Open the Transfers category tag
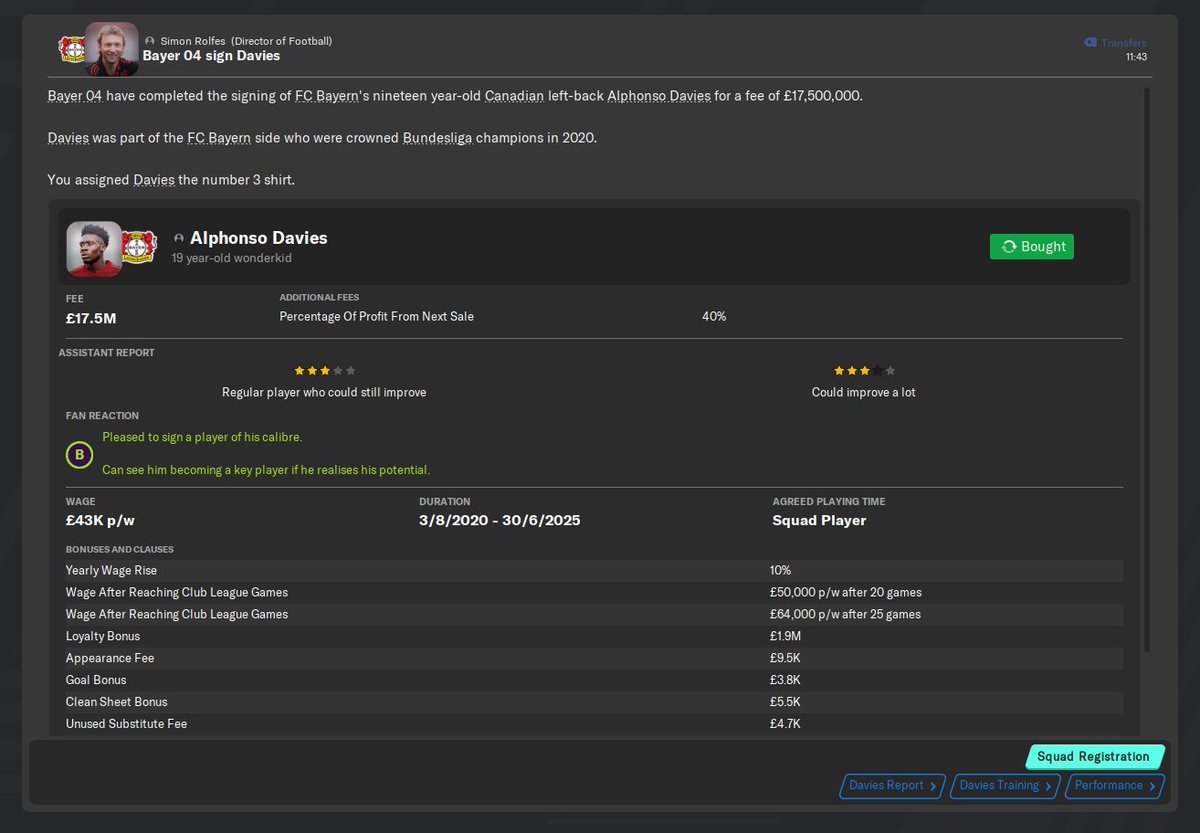Image resolution: width=1200 pixels, height=833 pixels. tap(1115, 43)
